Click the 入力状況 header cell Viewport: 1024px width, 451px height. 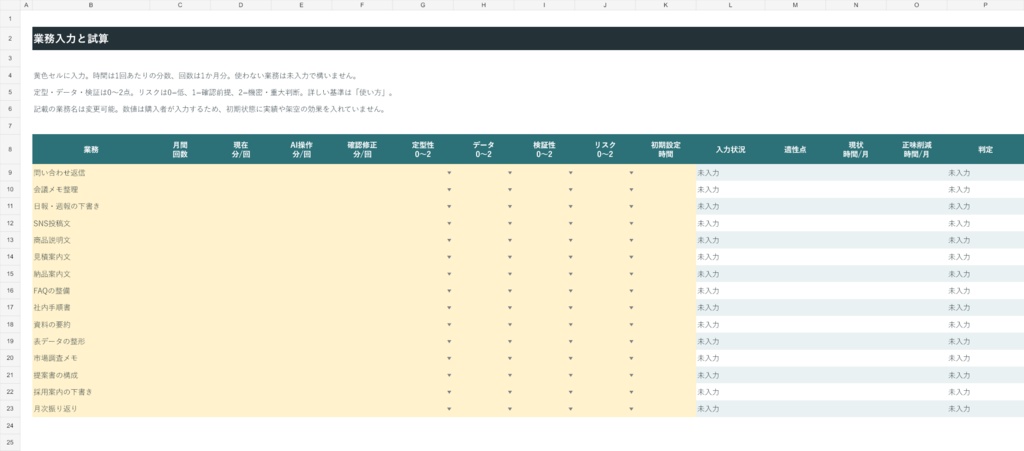730,149
